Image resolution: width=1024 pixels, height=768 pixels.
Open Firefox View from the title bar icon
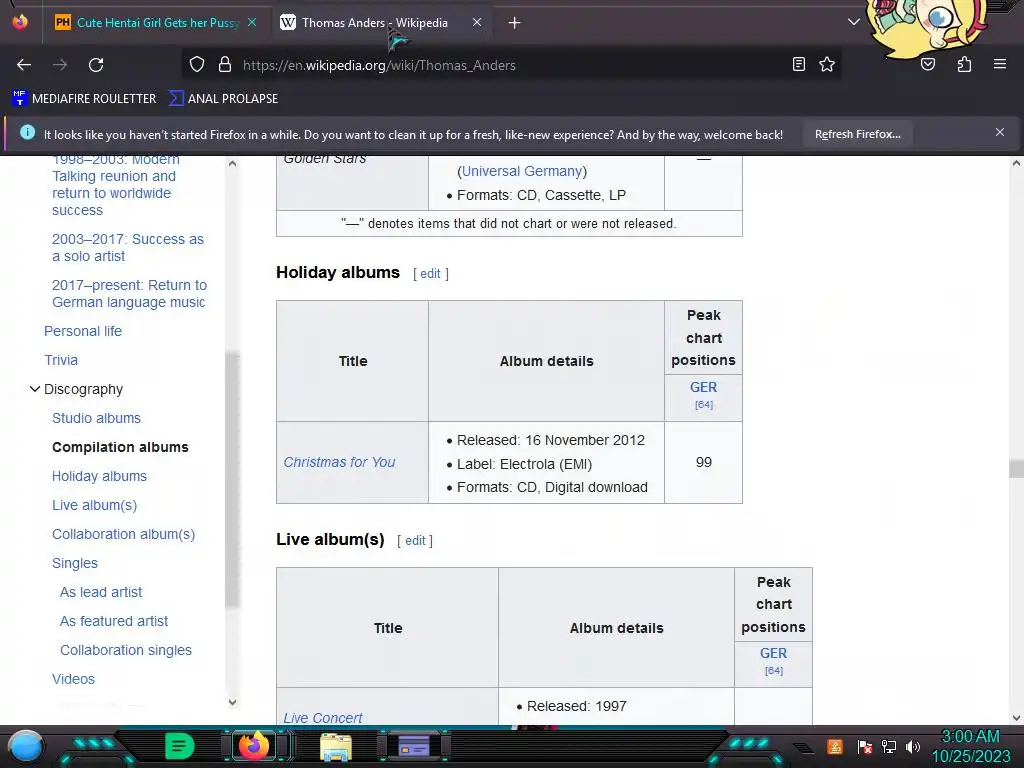click(20, 22)
